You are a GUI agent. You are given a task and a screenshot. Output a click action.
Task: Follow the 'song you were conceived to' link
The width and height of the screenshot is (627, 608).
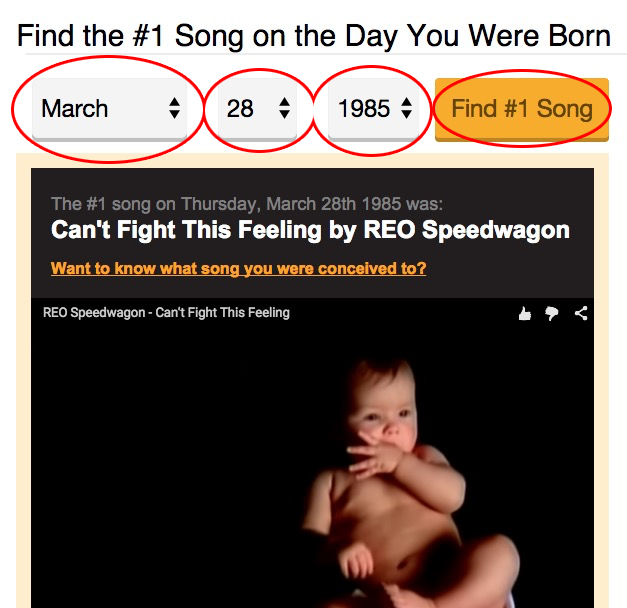tap(238, 269)
